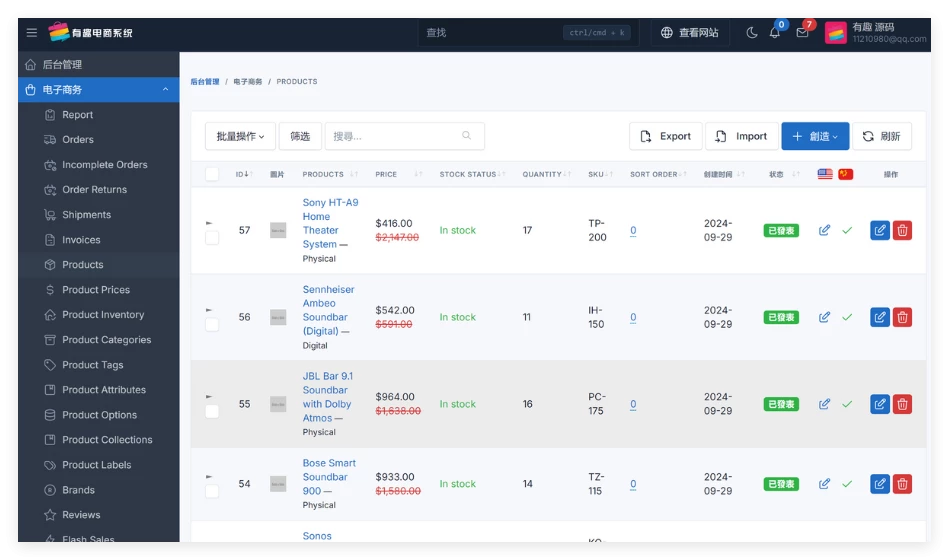Click the product search input field
The width and height of the screenshot is (949, 560).
click(395, 136)
